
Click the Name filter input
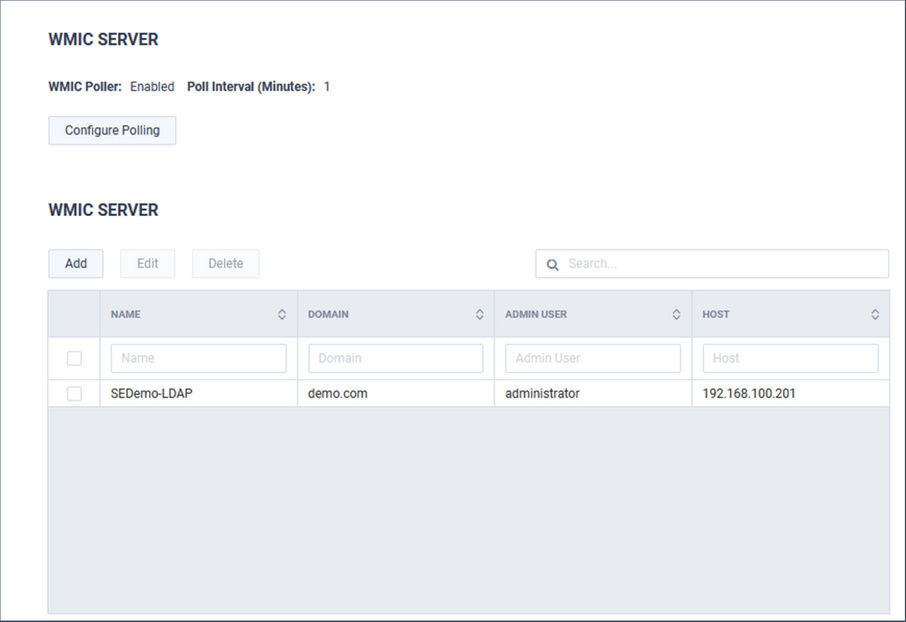pyautogui.click(x=199, y=358)
